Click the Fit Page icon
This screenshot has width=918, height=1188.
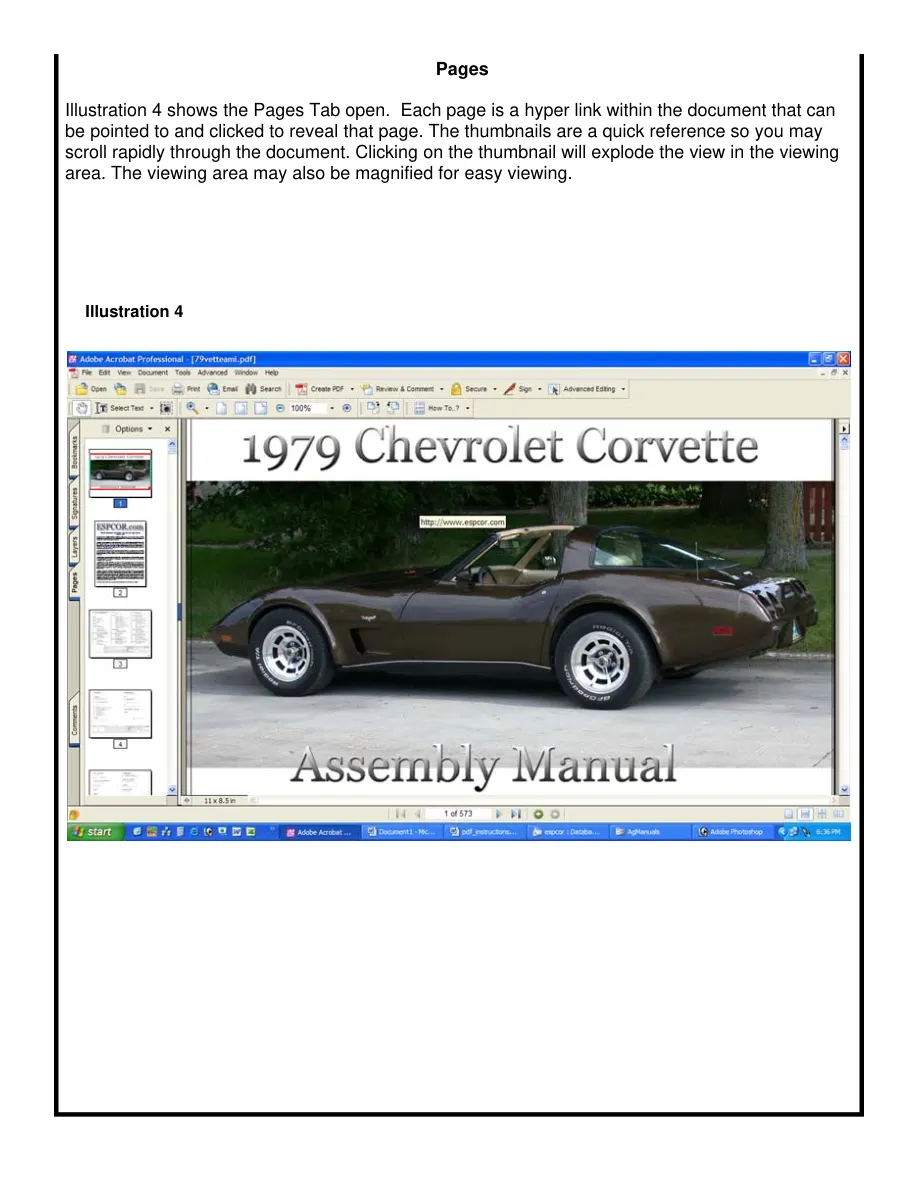[241, 408]
